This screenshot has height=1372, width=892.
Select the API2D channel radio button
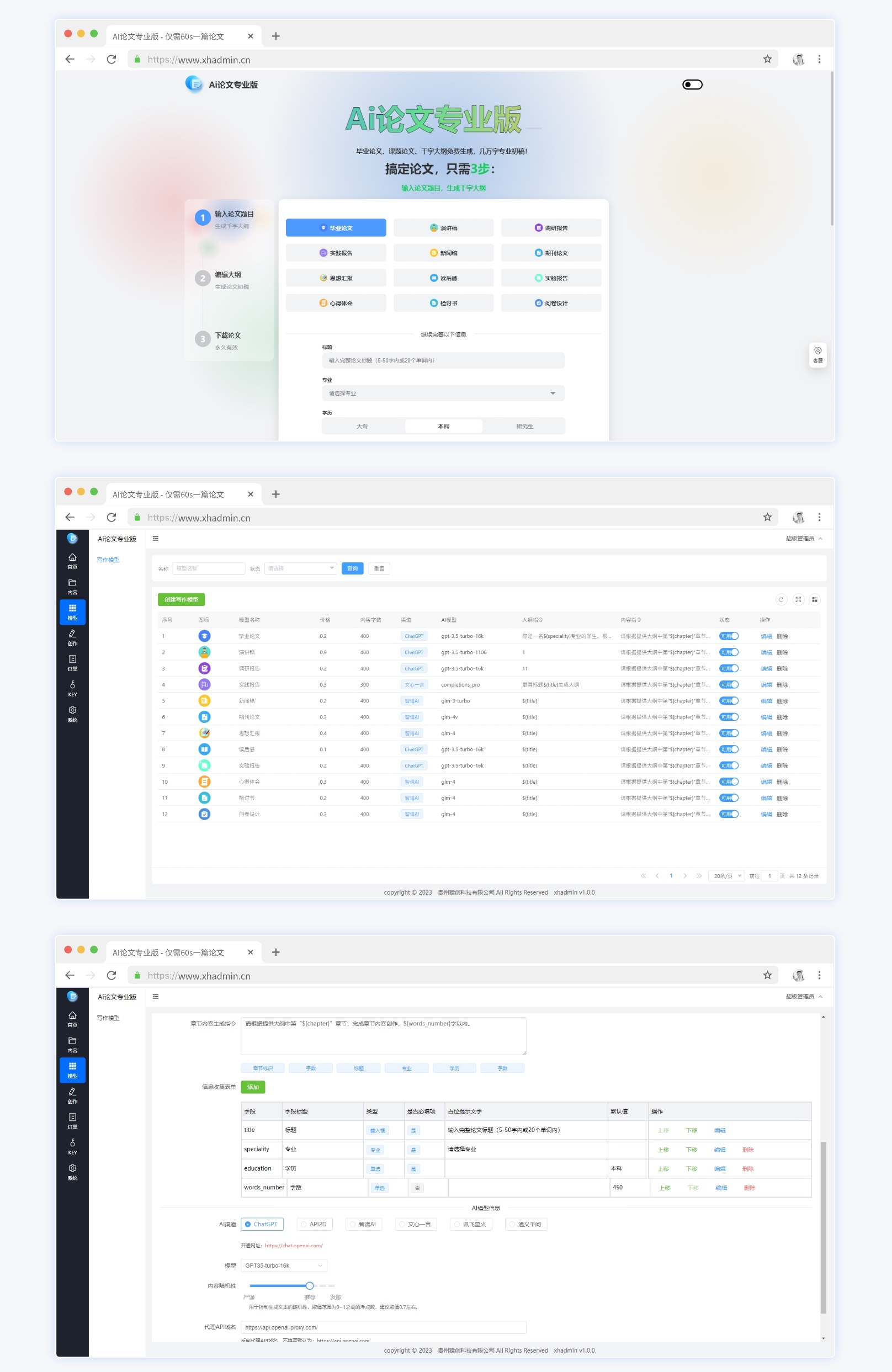click(x=314, y=1224)
